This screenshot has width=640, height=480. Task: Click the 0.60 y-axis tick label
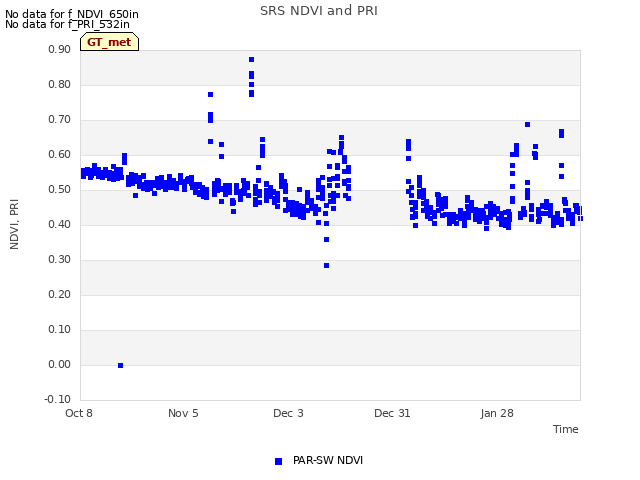[x=60, y=155]
